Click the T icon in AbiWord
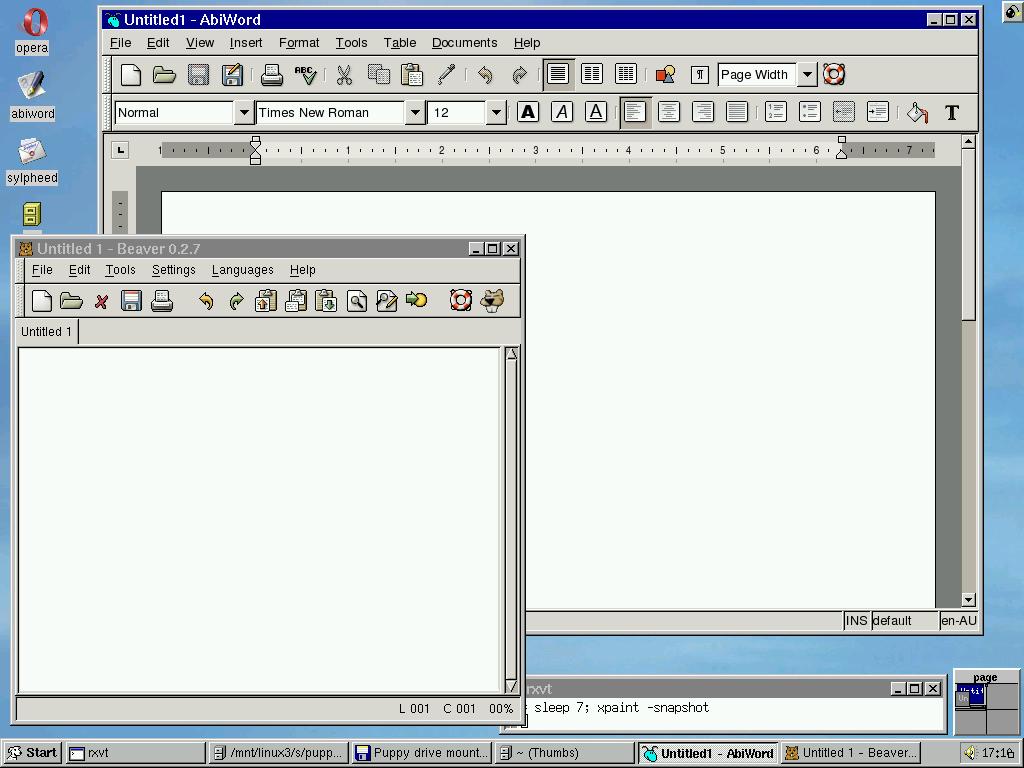Viewport: 1024px width, 768px height. 952,112
